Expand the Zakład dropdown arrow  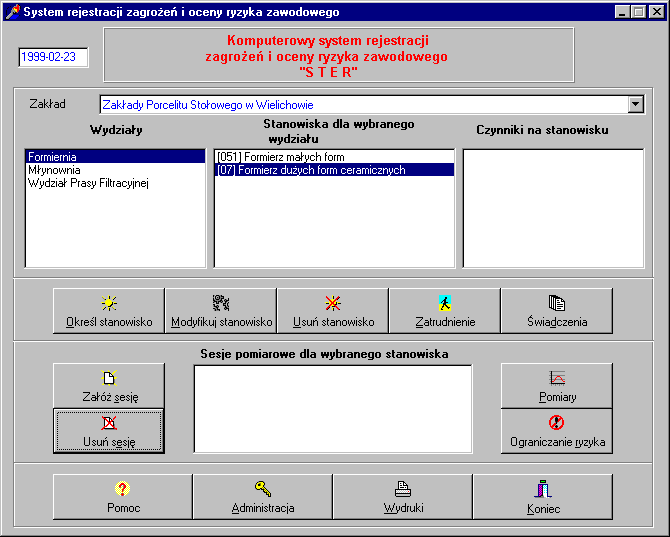[635, 104]
